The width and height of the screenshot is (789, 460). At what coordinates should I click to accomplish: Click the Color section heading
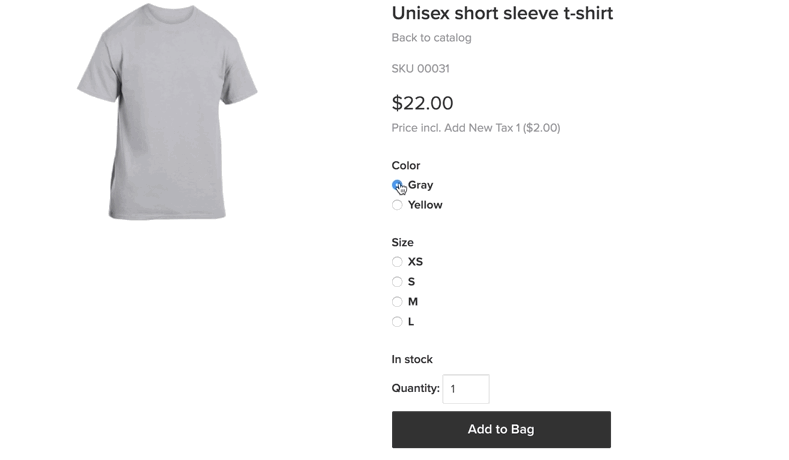tap(406, 166)
